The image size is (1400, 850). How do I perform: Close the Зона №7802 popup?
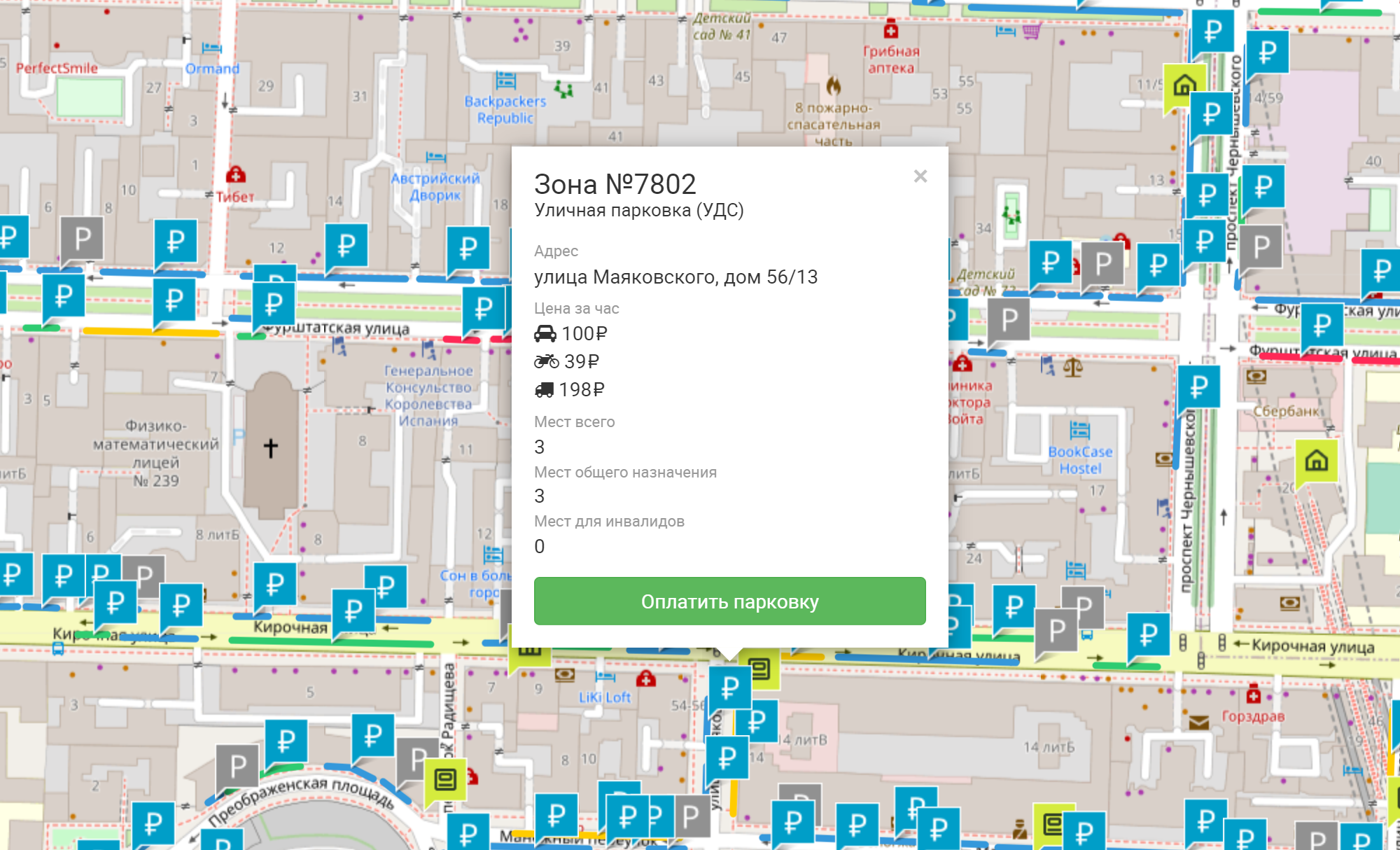pyautogui.click(x=920, y=176)
